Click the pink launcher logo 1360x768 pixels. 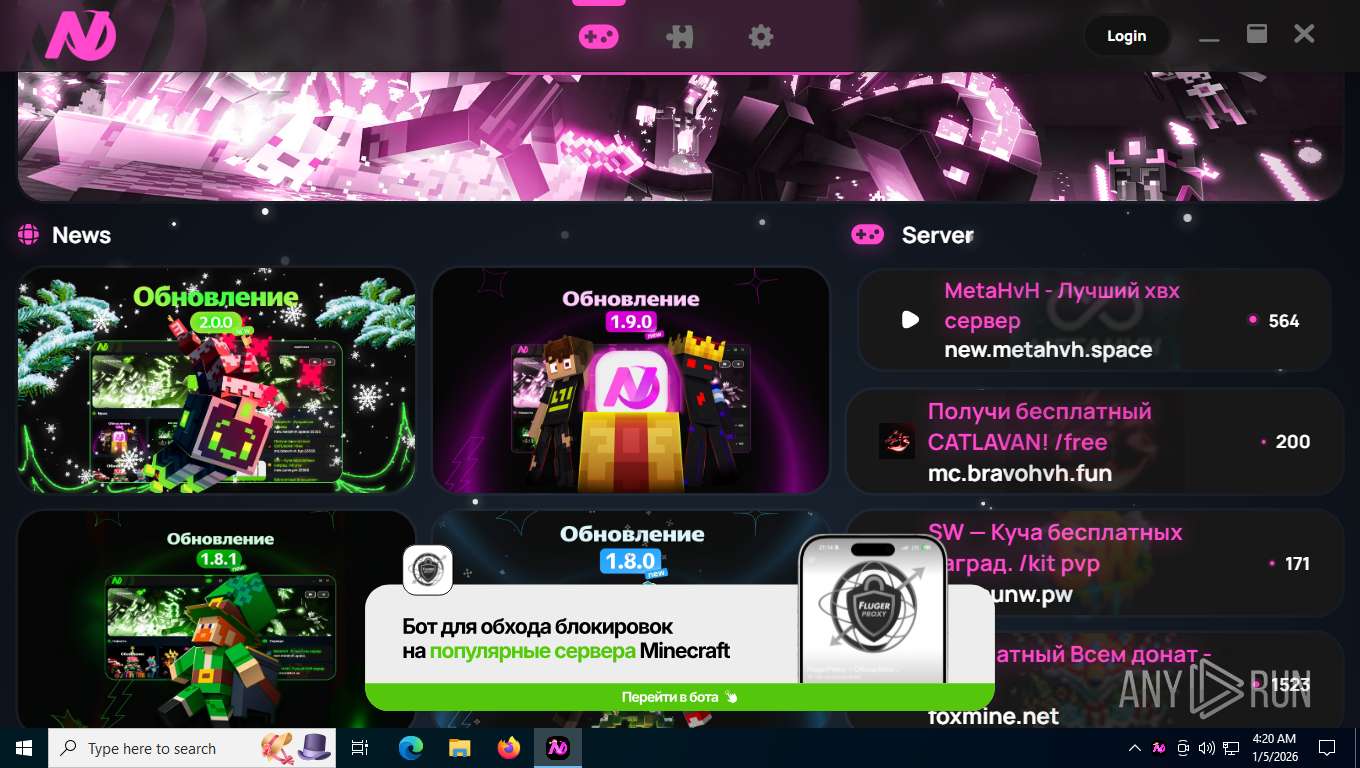coord(81,36)
